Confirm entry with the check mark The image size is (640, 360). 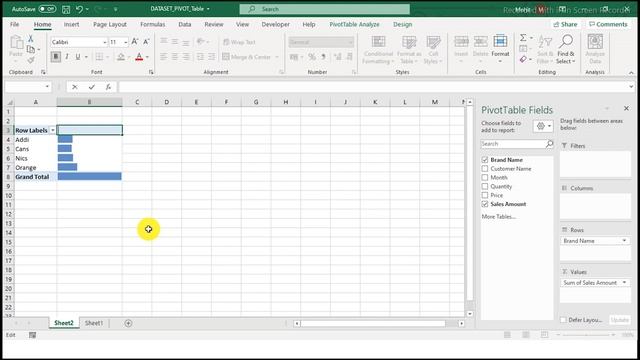click(91, 87)
